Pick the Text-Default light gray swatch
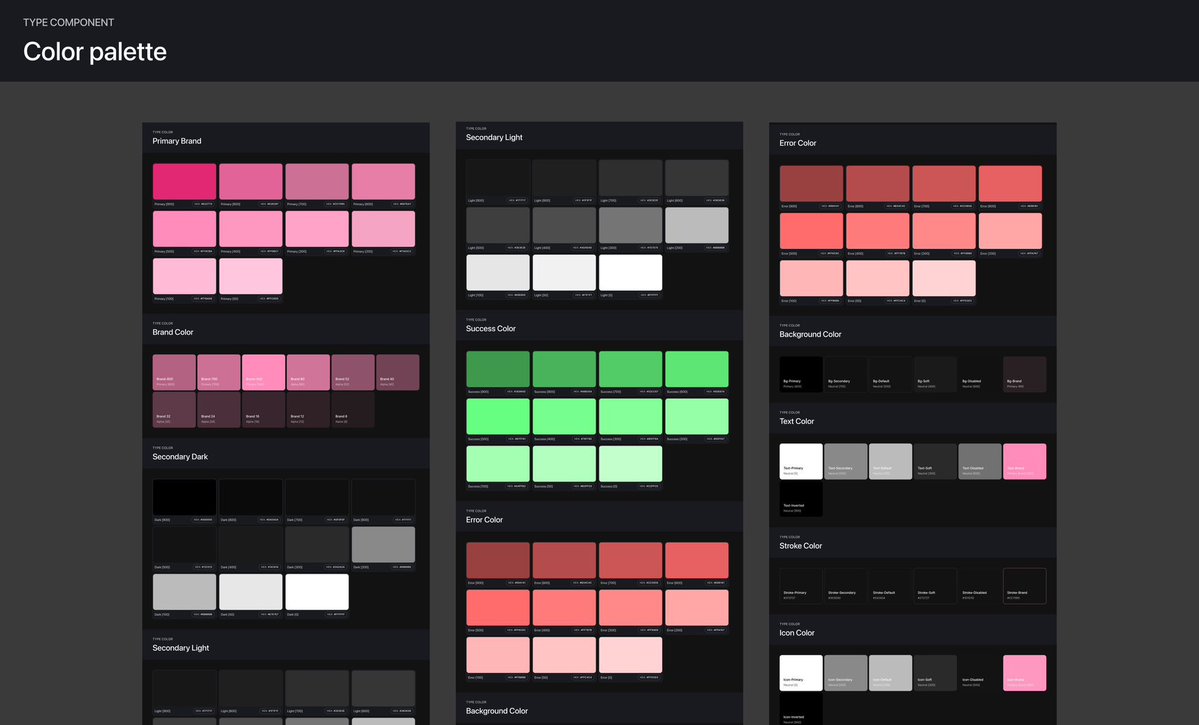 [x=891, y=462]
